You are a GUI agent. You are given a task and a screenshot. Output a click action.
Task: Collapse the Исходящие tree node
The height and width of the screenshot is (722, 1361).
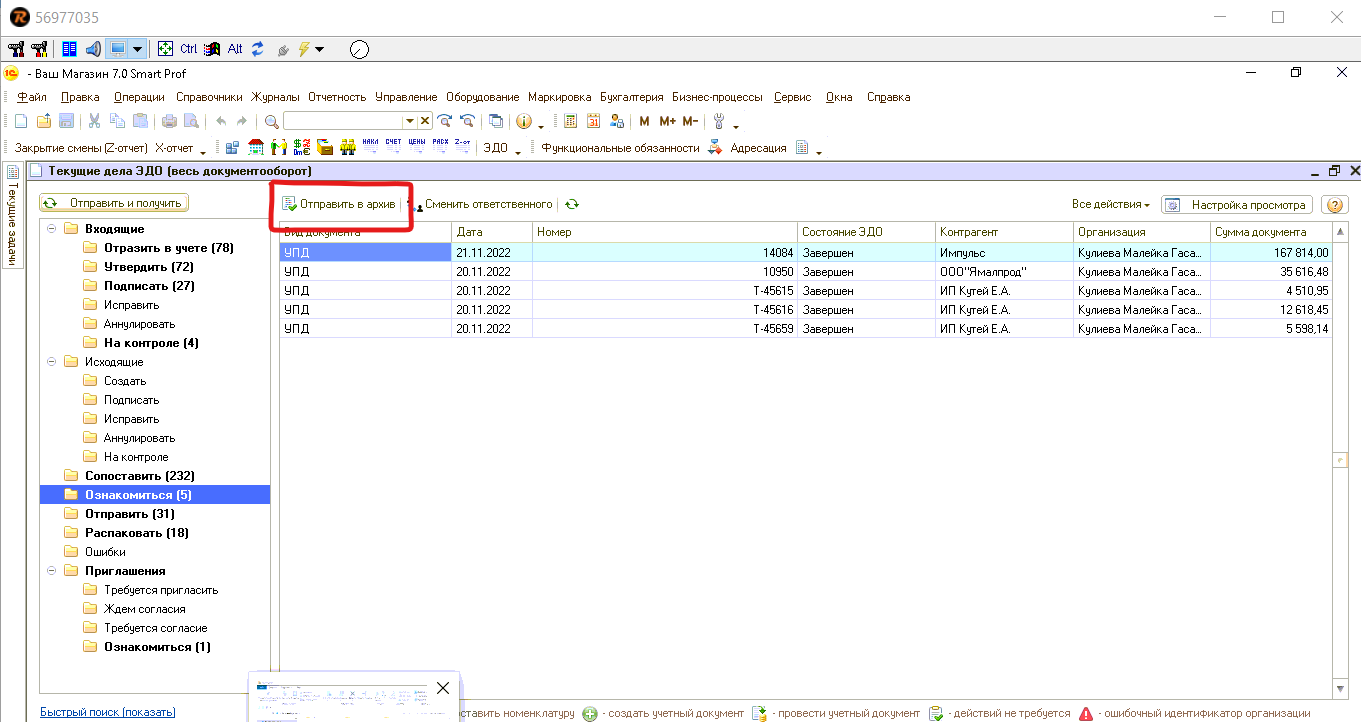tap(51, 362)
